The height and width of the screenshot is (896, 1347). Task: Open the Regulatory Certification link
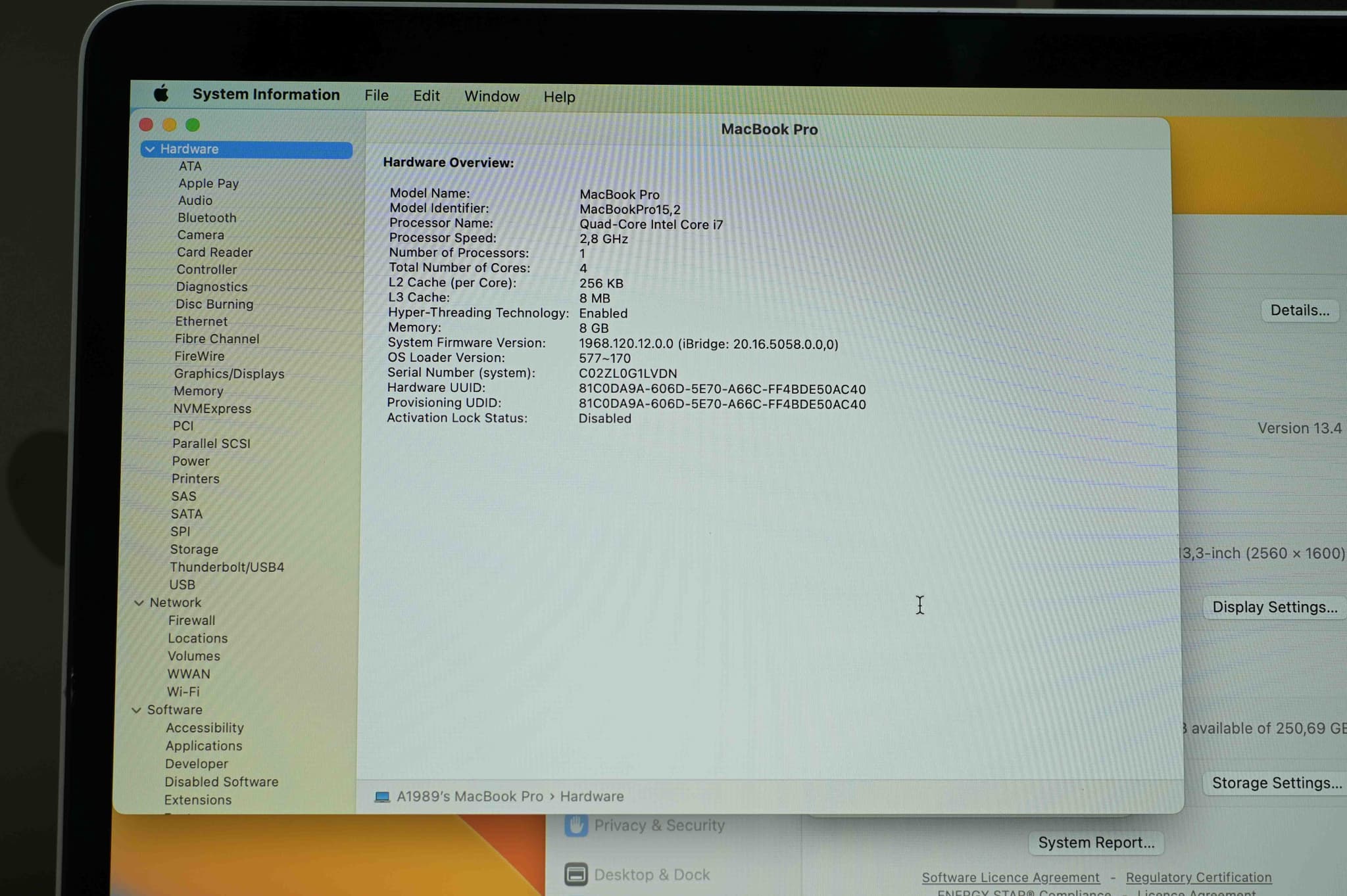pos(1198,878)
